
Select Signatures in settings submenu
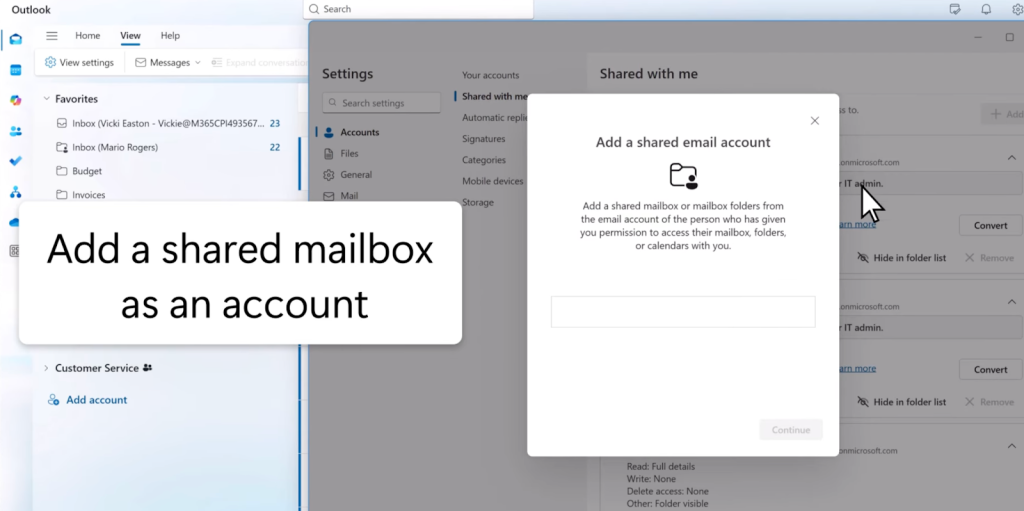click(483, 139)
